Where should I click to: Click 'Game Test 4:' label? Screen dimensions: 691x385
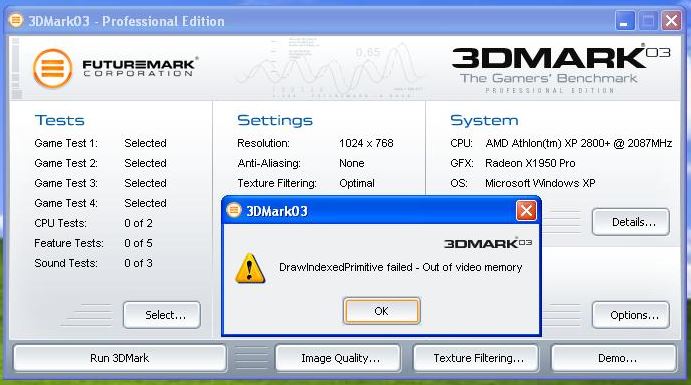pyautogui.click(x=66, y=203)
